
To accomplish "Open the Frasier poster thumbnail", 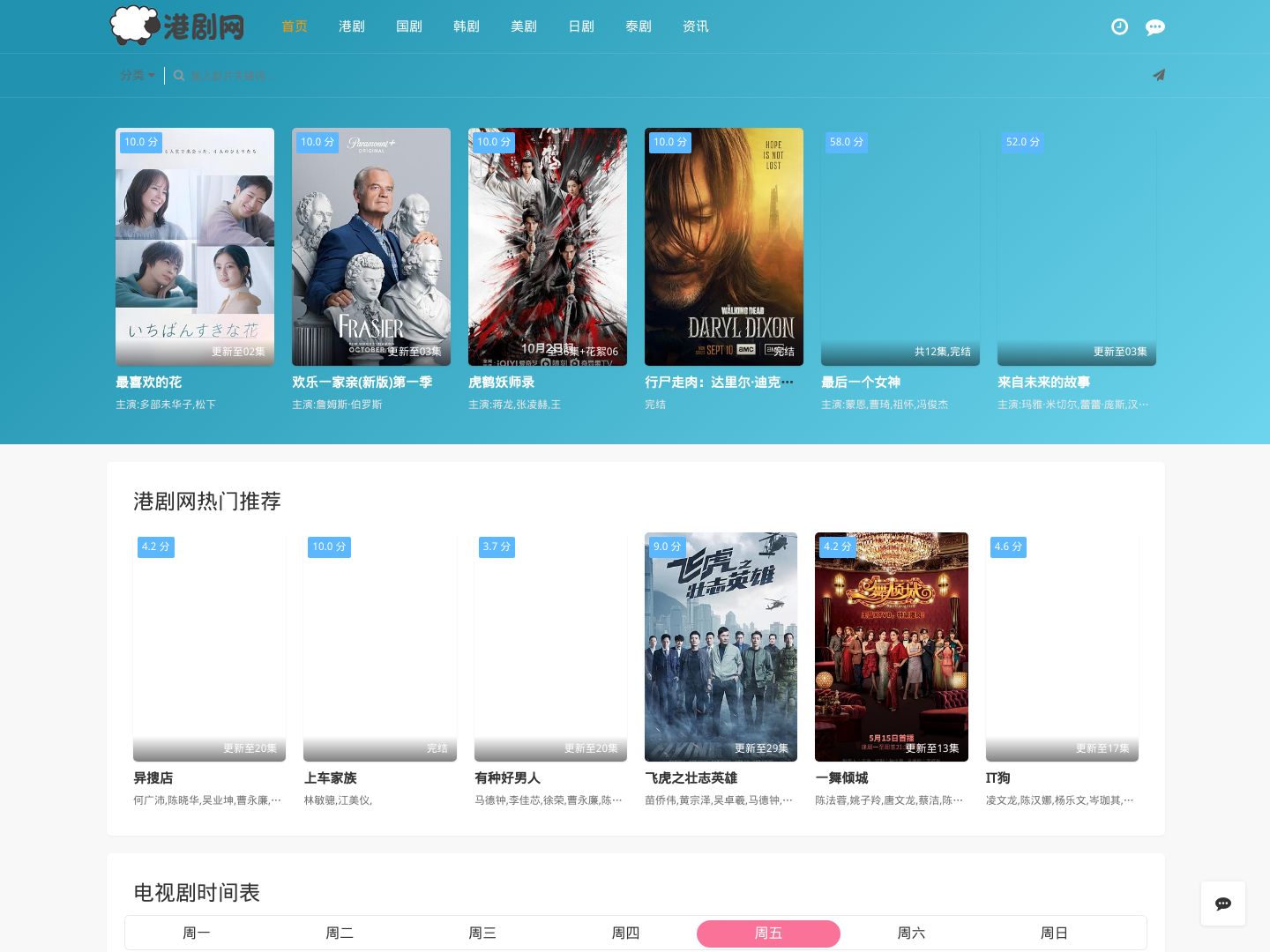I will [x=371, y=247].
